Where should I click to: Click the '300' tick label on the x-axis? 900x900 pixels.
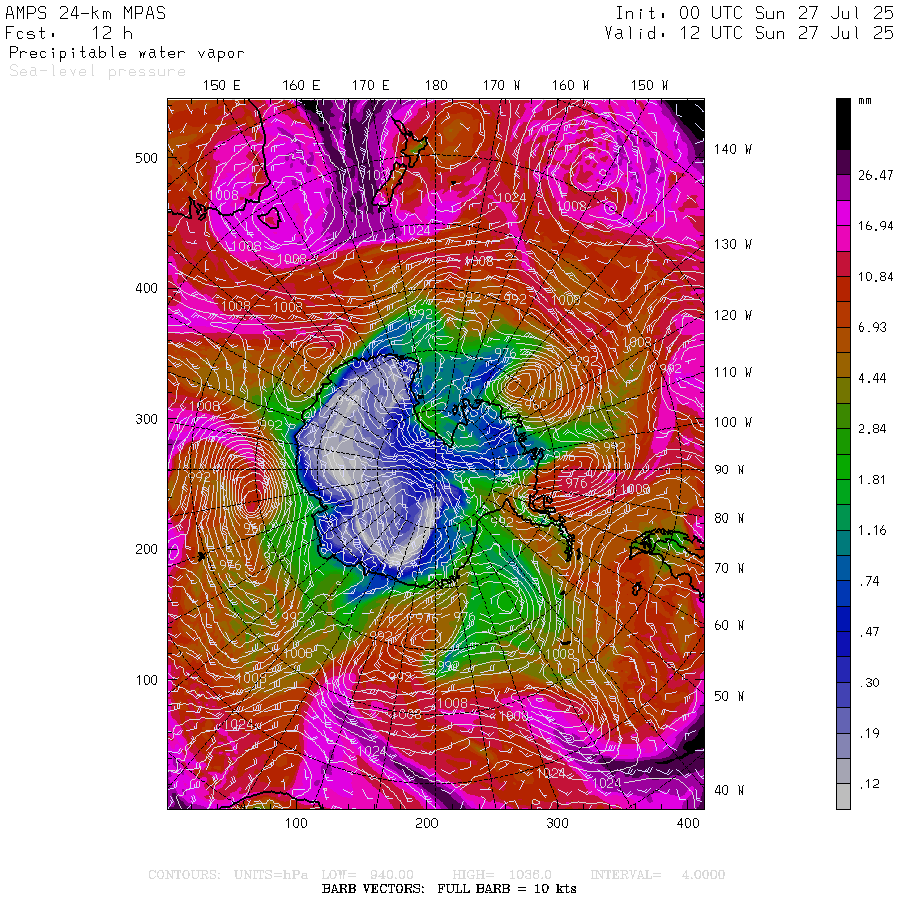557,824
